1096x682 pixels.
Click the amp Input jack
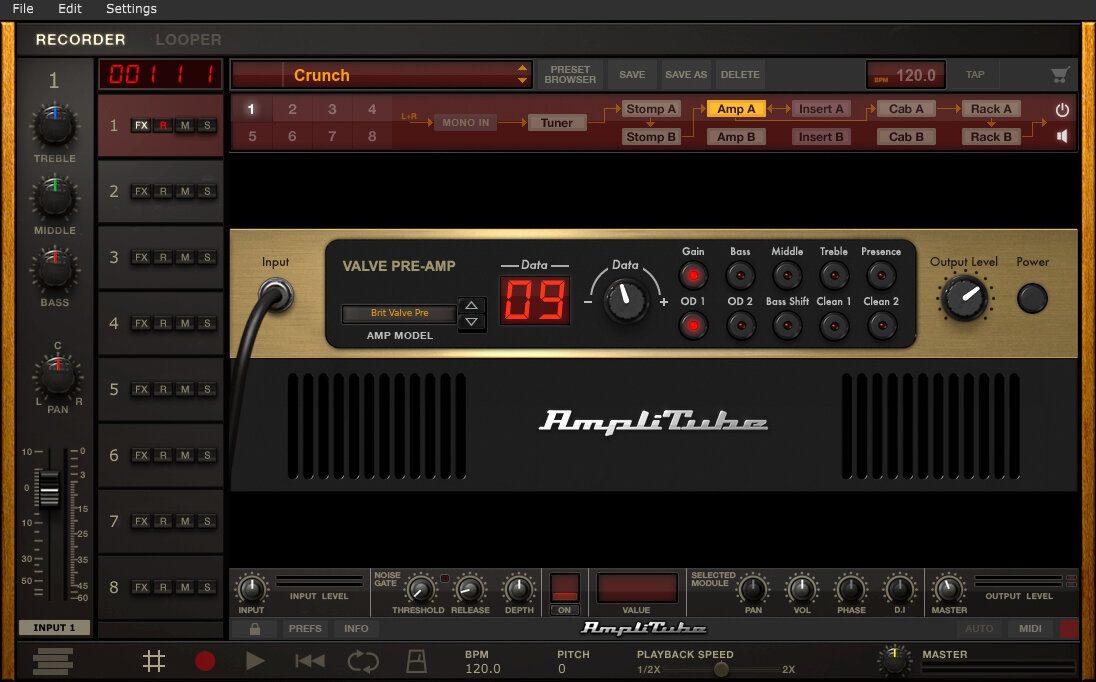tap(275, 293)
